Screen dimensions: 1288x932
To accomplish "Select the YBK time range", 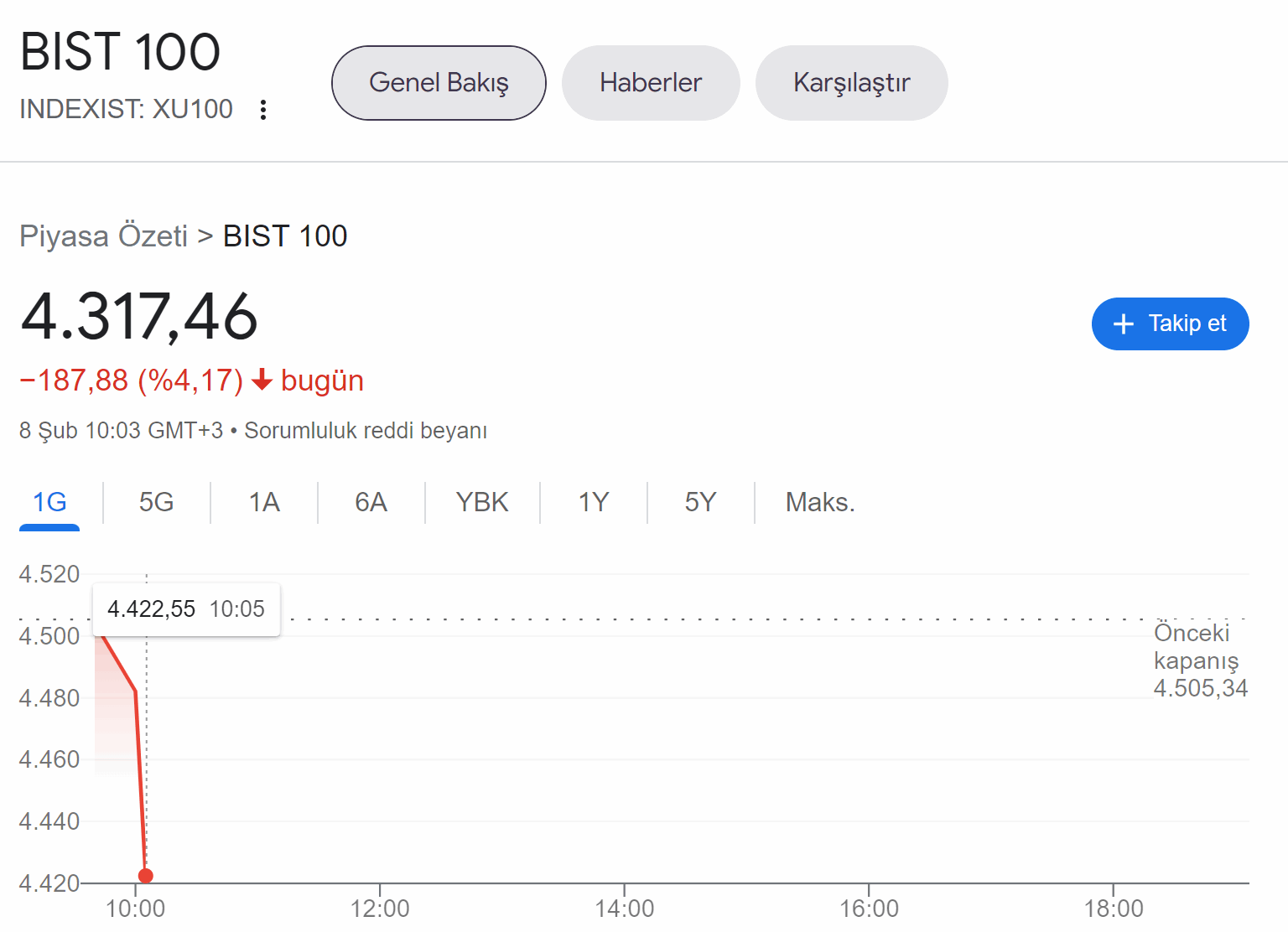I will (x=482, y=502).
